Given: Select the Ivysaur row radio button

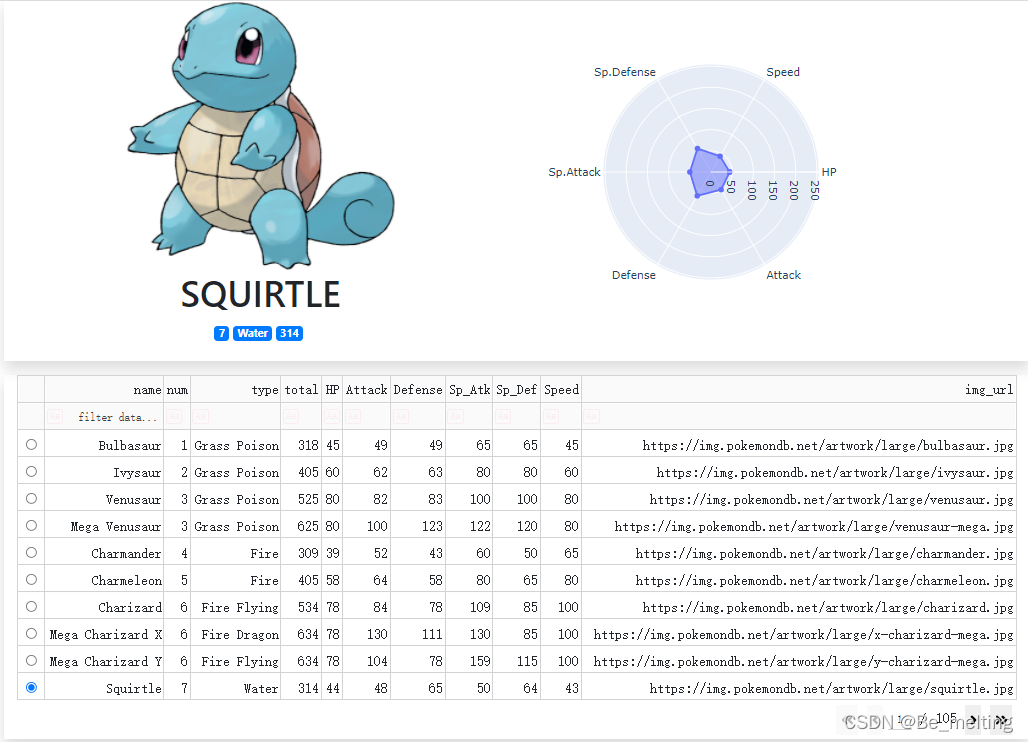Looking at the screenshot, I should click(31, 471).
